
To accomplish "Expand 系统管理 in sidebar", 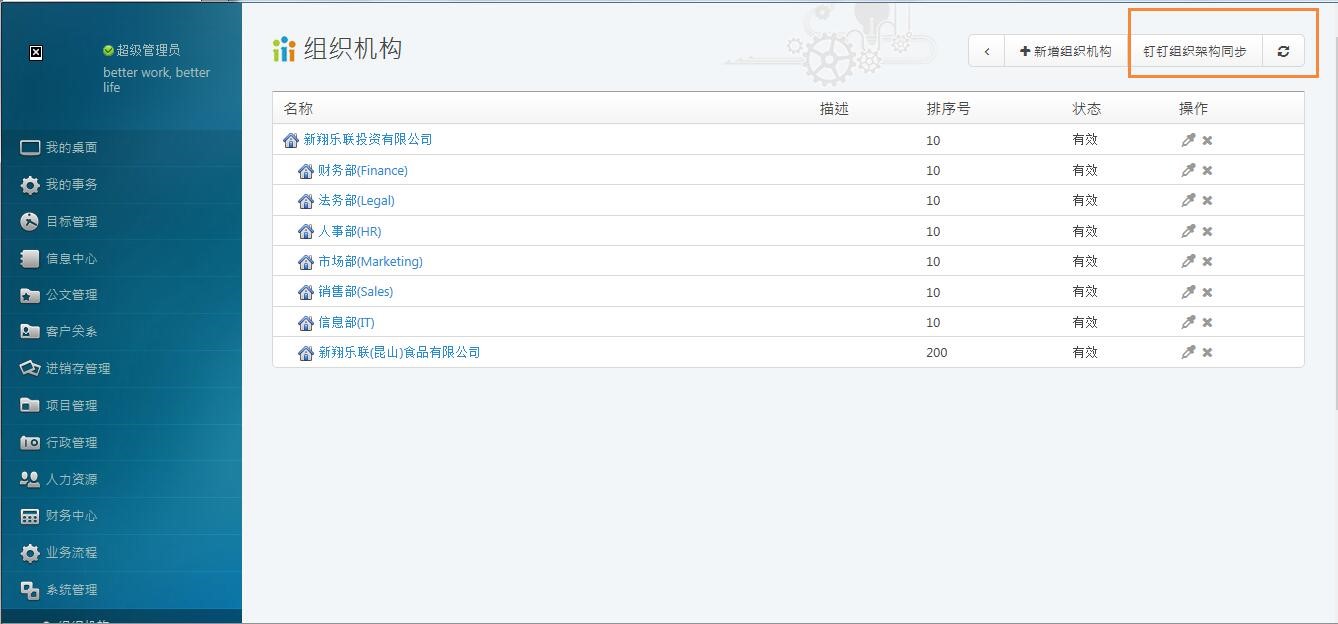I will tap(121, 589).
